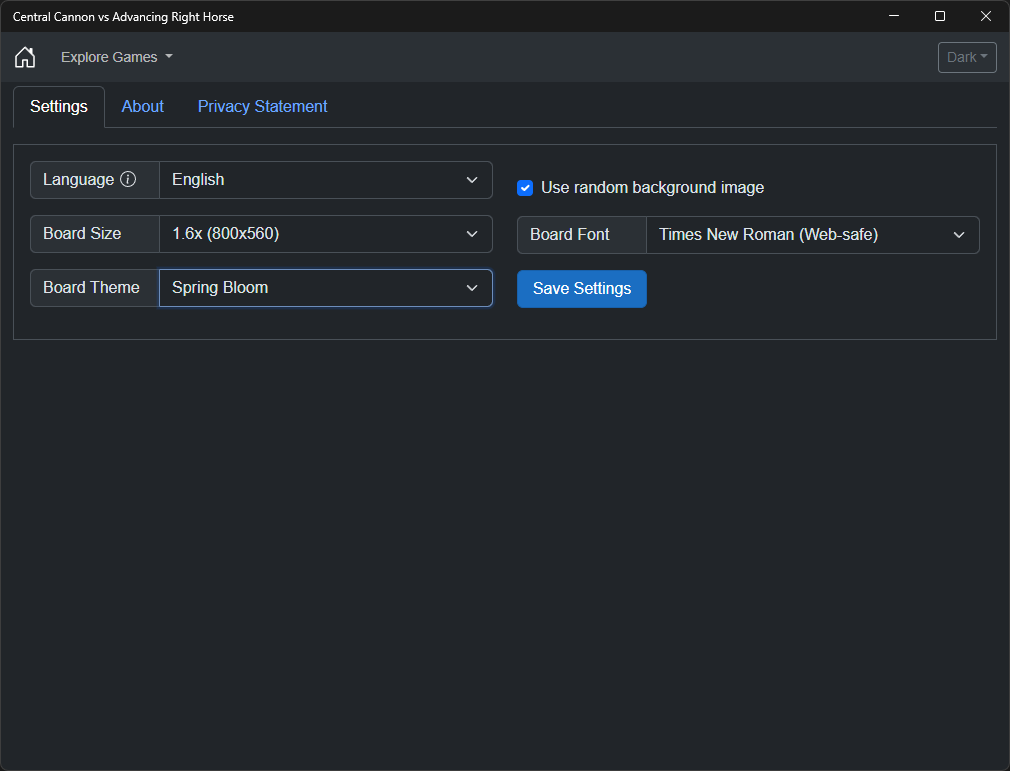Open the Language dropdown
The image size is (1010, 771).
(x=325, y=180)
